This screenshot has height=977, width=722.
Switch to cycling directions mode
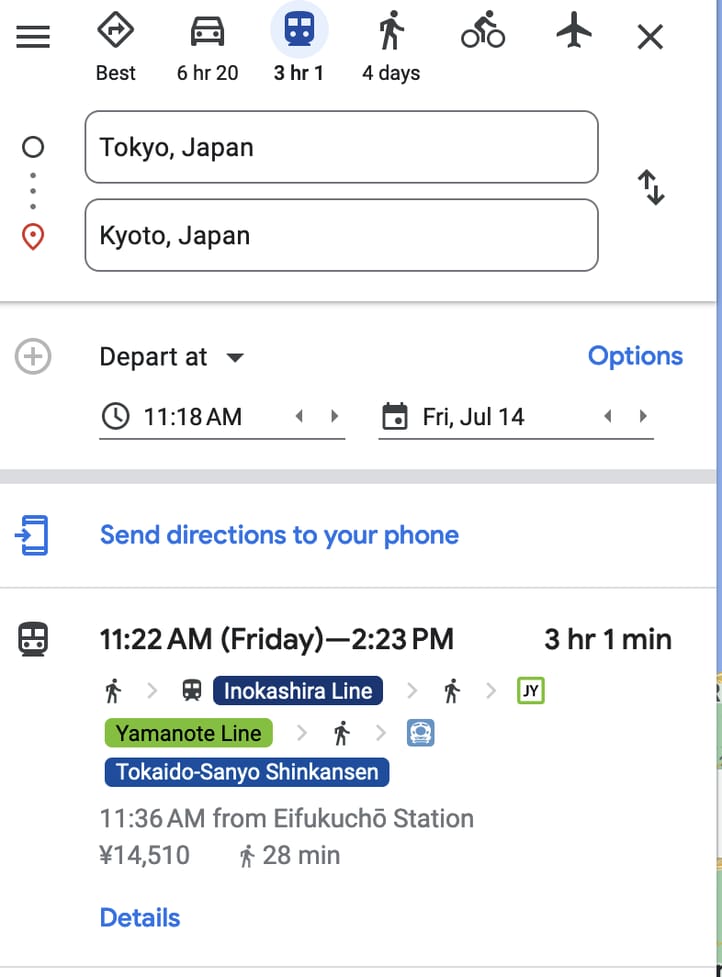[x=482, y=34]
